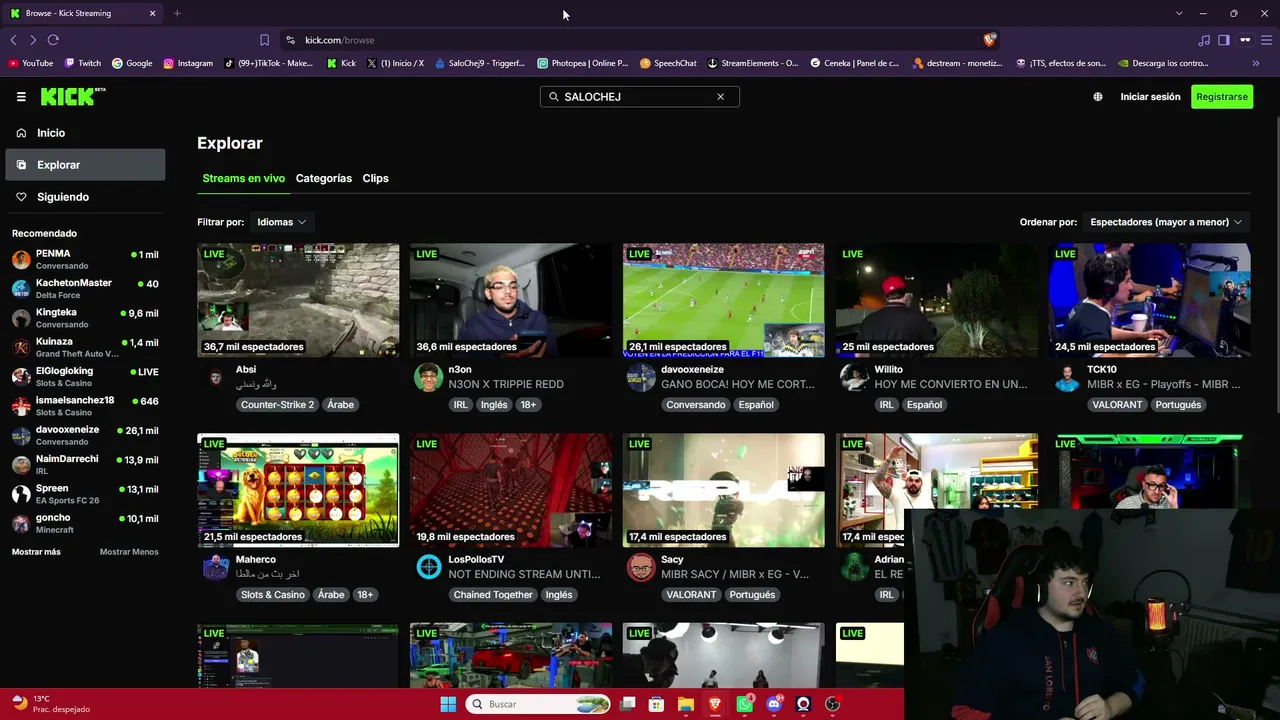Open YouTube bookmark

pyautogui.click(x=30, y=63)
